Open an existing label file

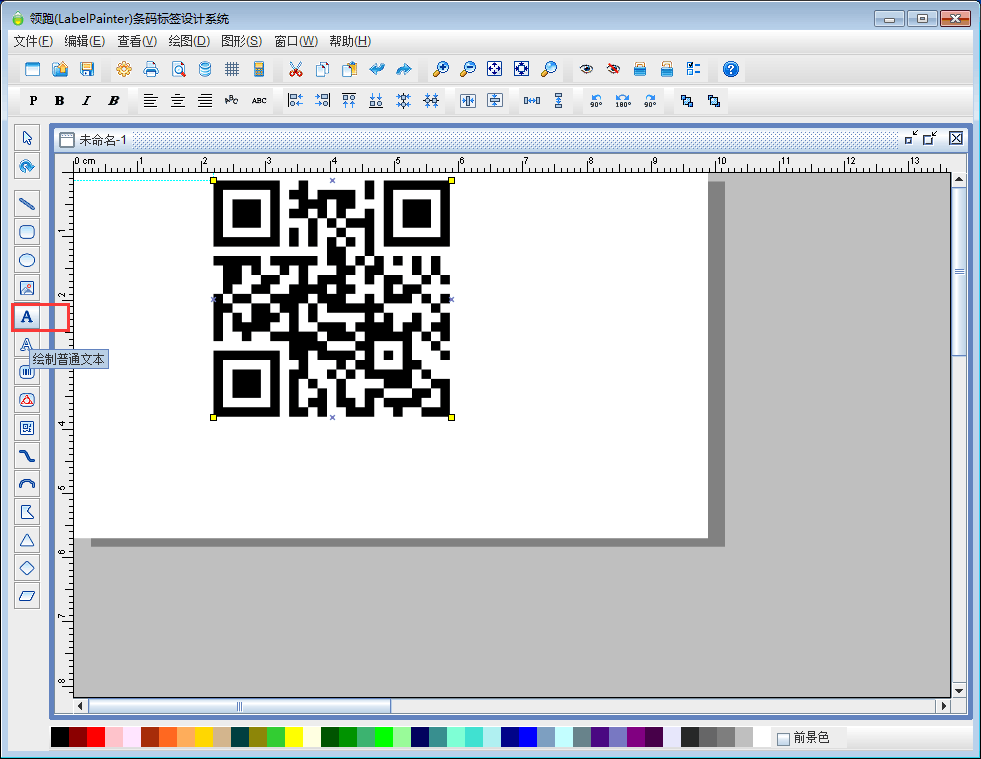pos(60,69)
